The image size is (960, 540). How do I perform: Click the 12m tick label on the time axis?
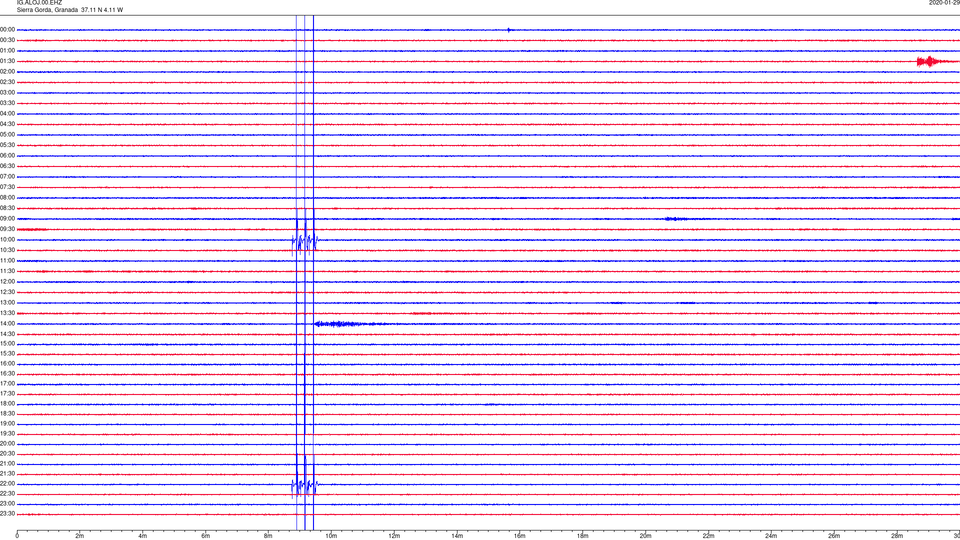(394, 536)
